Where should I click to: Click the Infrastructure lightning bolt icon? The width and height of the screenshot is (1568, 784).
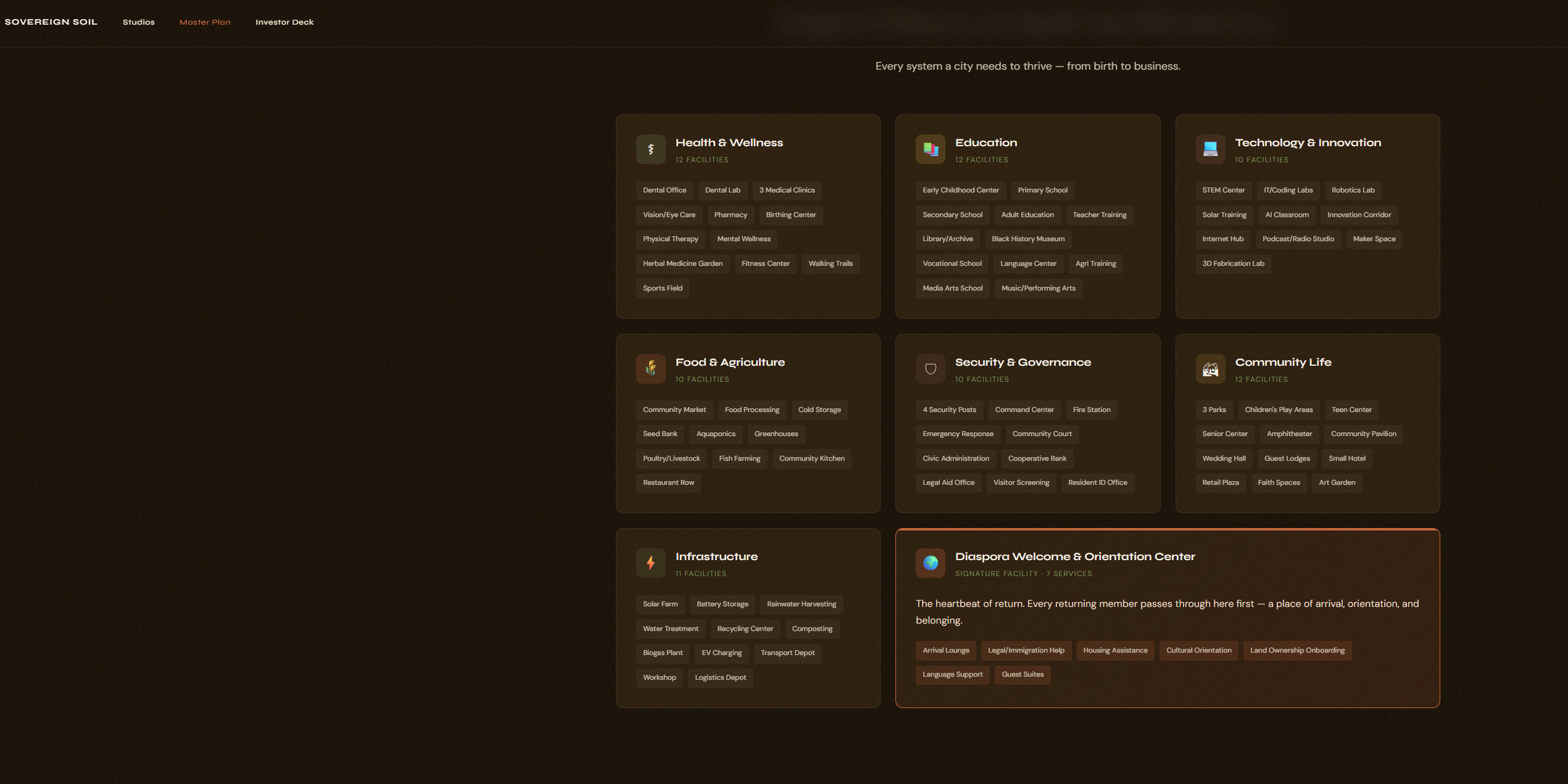(x=650, y=563)
